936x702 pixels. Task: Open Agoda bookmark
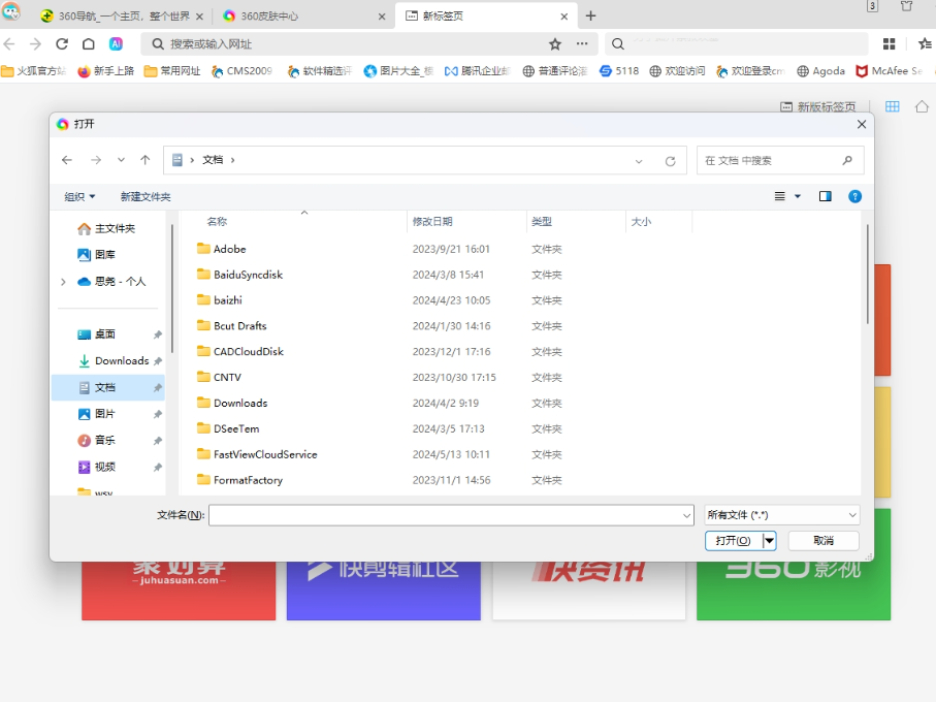pyautogui.click(x=821, y=71)
